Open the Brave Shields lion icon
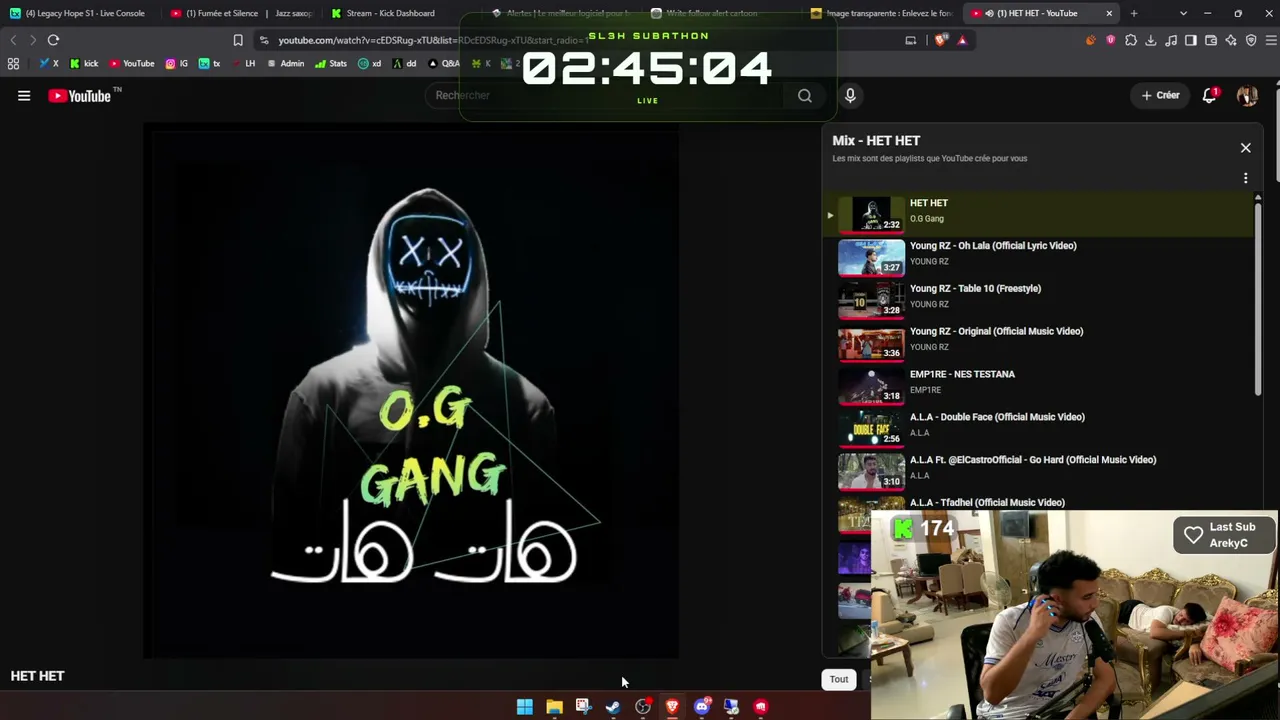Image resolution: width=1280 pixels, height=720 pixels. click(x=941, y=40)
